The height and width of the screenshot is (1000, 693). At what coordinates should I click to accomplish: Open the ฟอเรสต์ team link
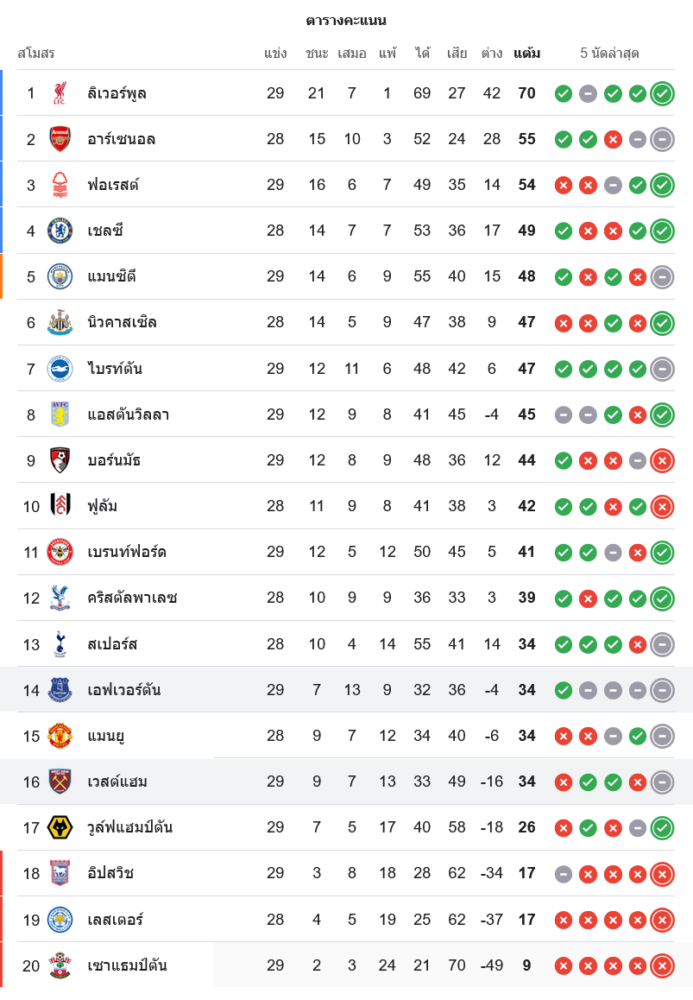(x=113, y=185)
